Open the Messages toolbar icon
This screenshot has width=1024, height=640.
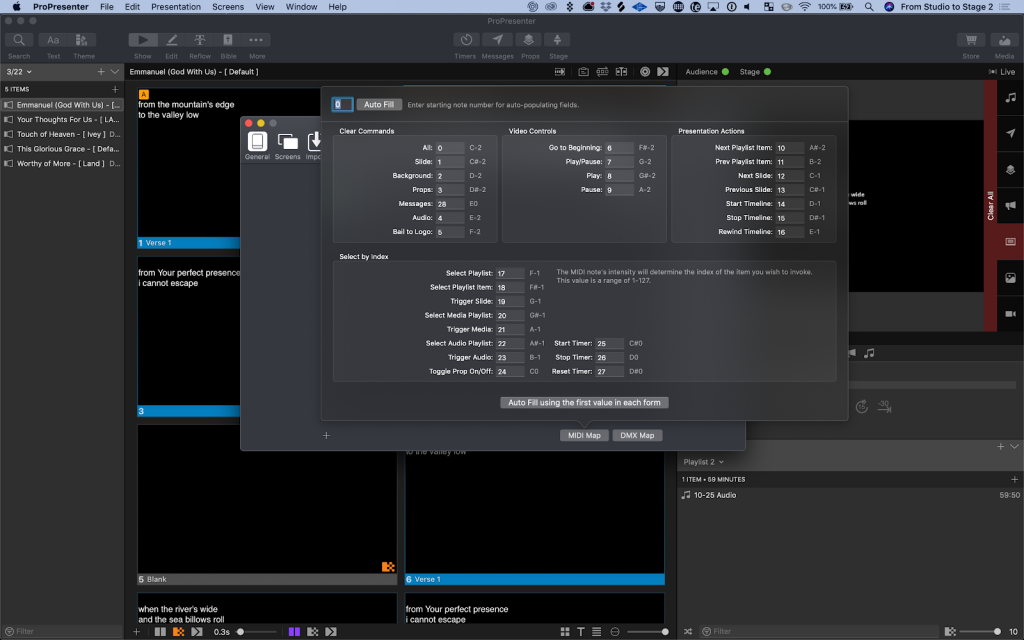pos(498,40)
